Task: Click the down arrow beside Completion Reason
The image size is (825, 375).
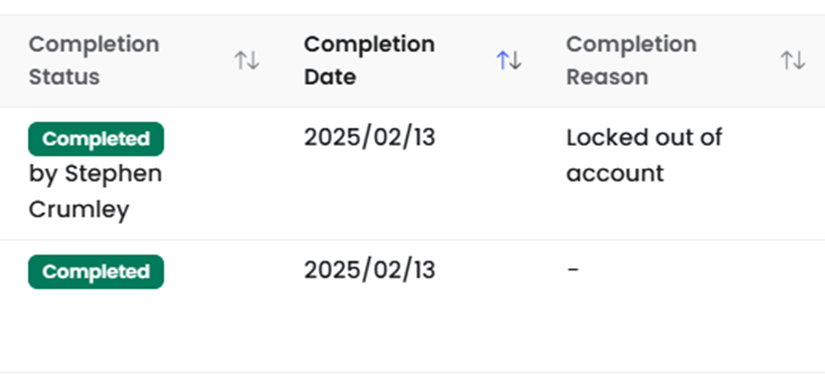Action: (x=799, y=61)
